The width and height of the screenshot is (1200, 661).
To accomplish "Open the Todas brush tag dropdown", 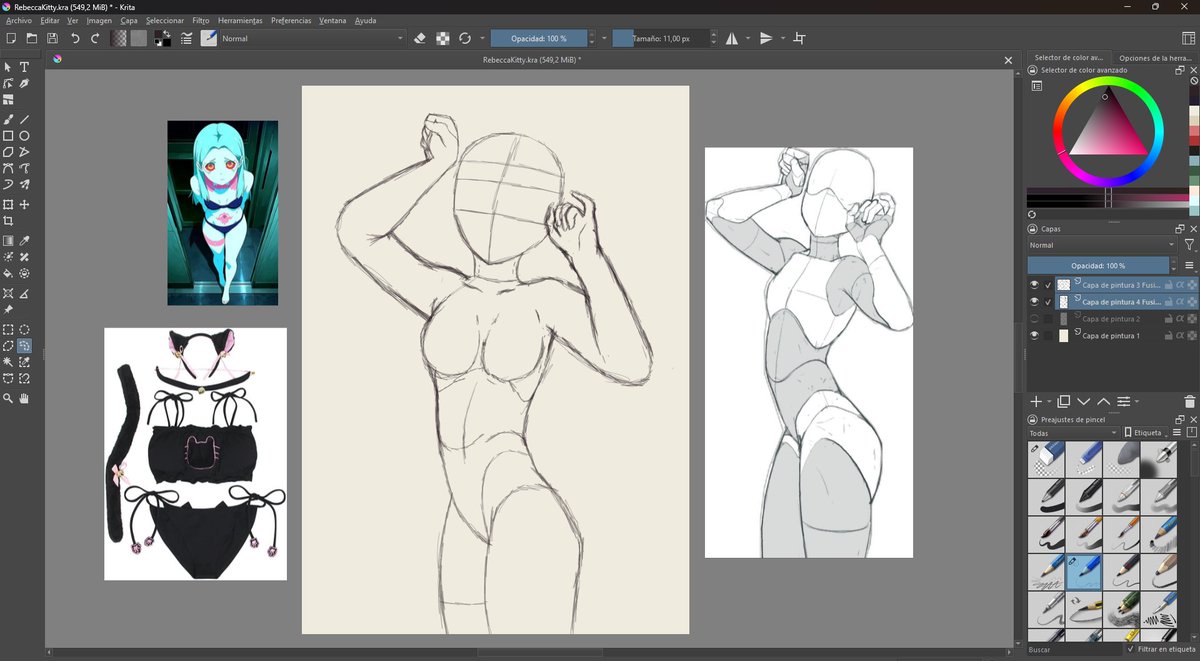I will pos(1073,433).
